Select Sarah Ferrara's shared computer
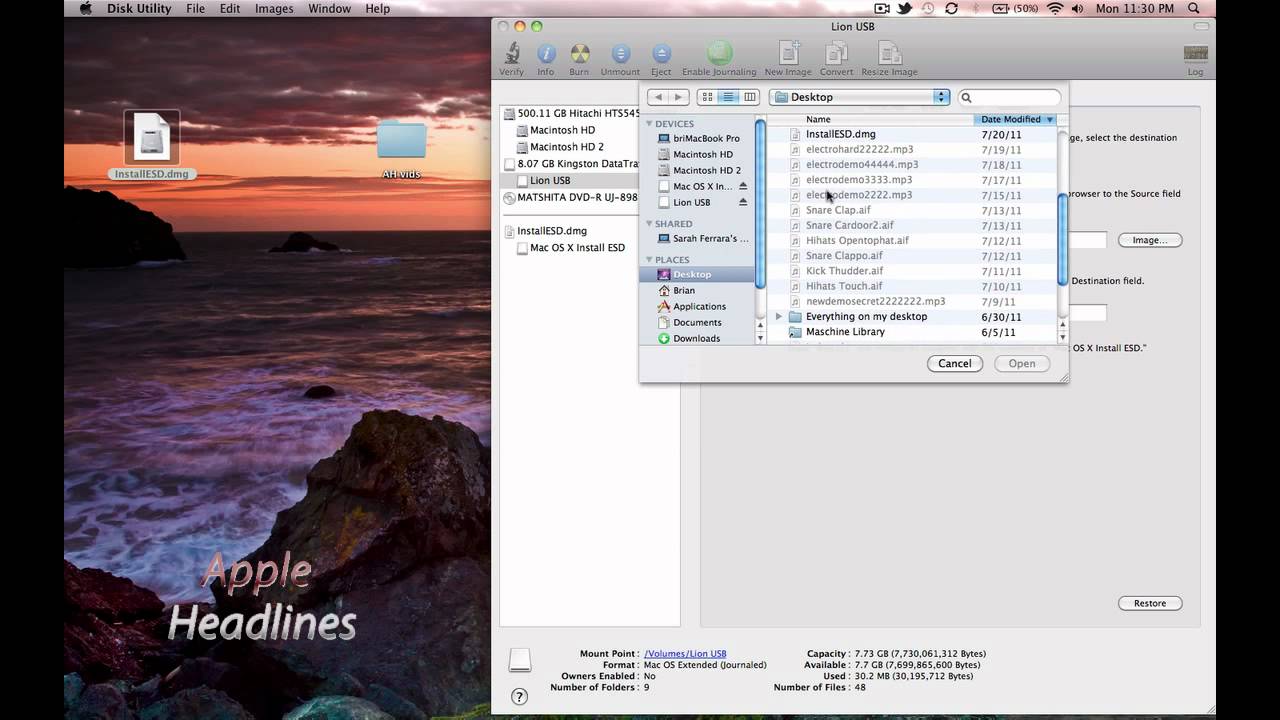1280x720 pixels. [698, 238]
